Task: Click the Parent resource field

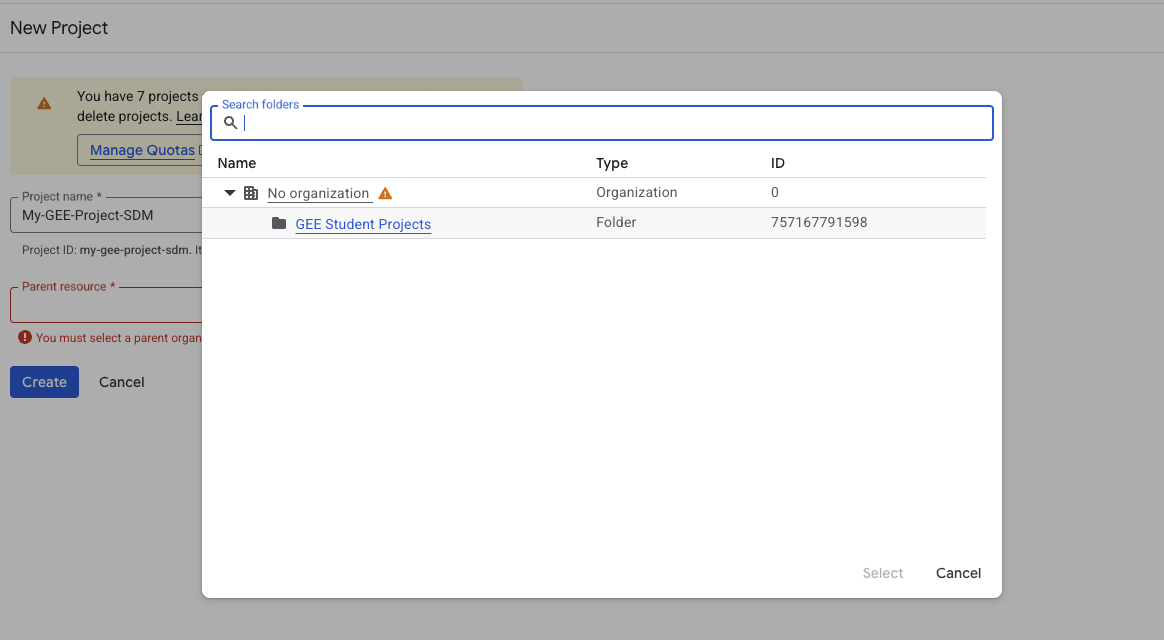Action: [105, 305]
